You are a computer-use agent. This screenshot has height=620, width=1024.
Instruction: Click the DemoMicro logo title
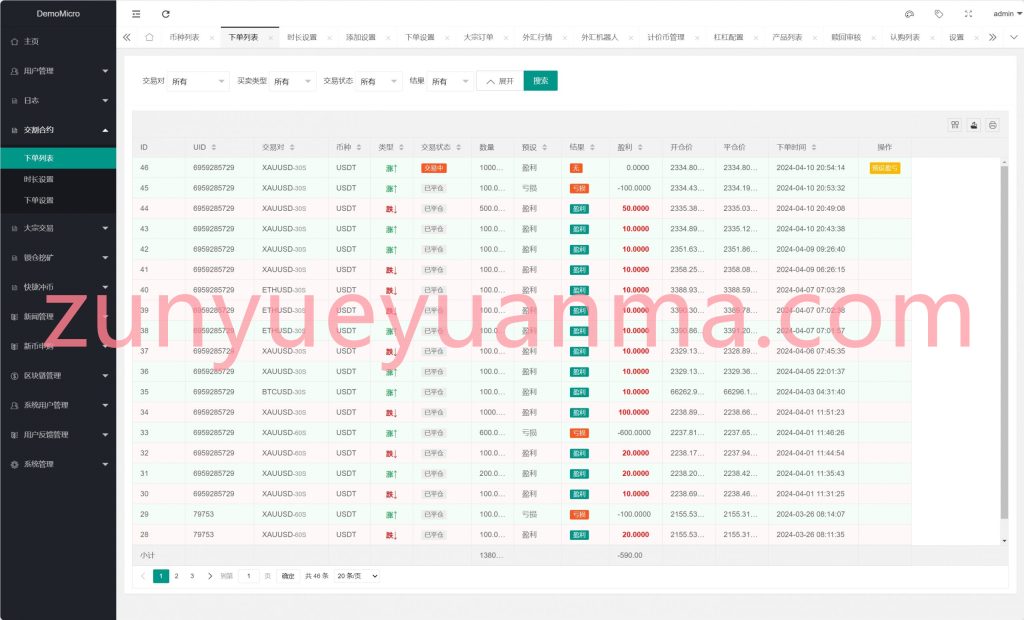pyautogui.click(x=58, y=13)
